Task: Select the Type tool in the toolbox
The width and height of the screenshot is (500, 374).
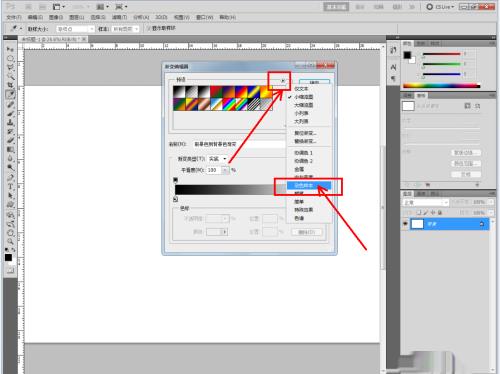Action: (x=10, y=186)
